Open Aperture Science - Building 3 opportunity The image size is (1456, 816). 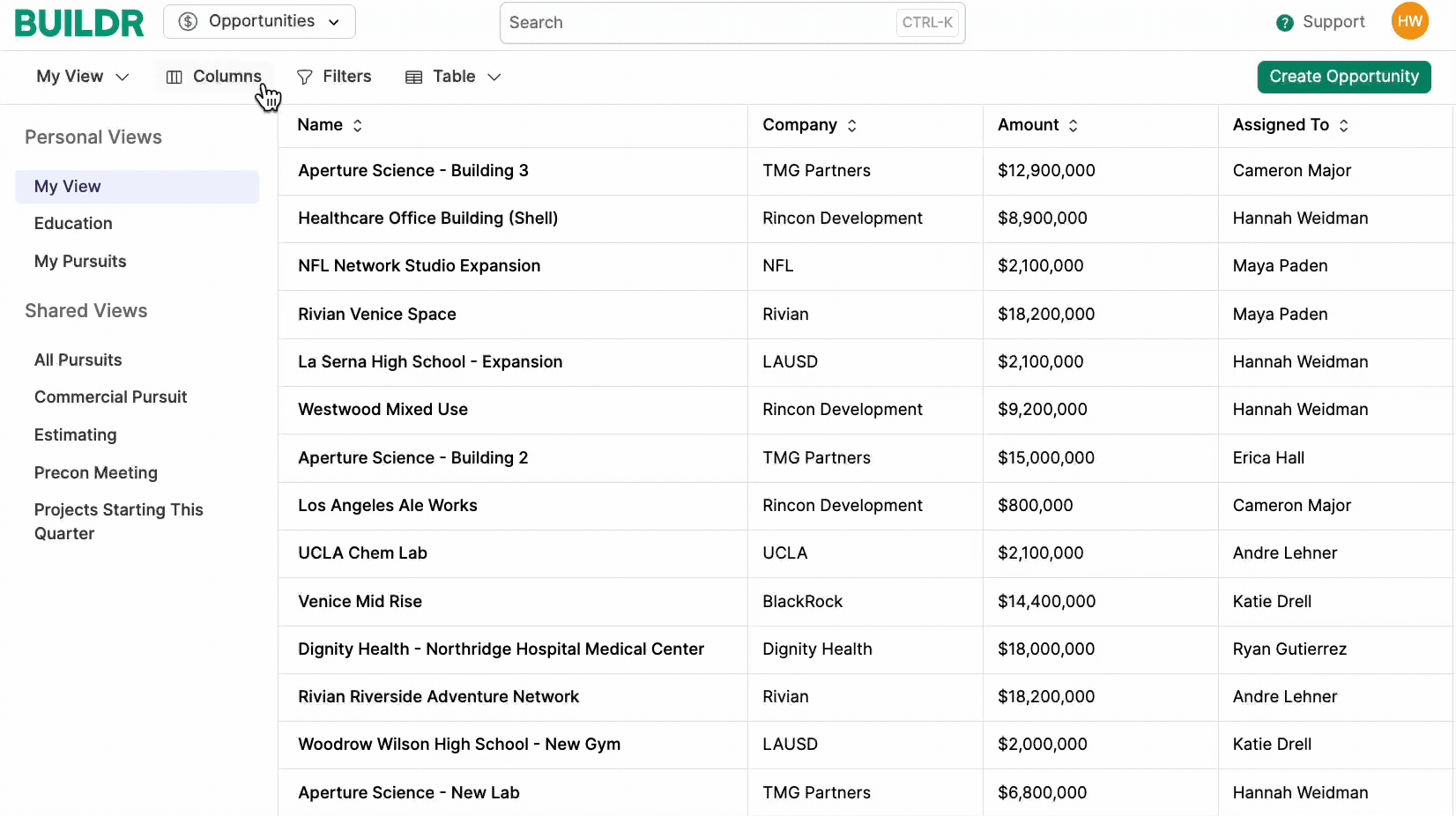tap(413, 171)
